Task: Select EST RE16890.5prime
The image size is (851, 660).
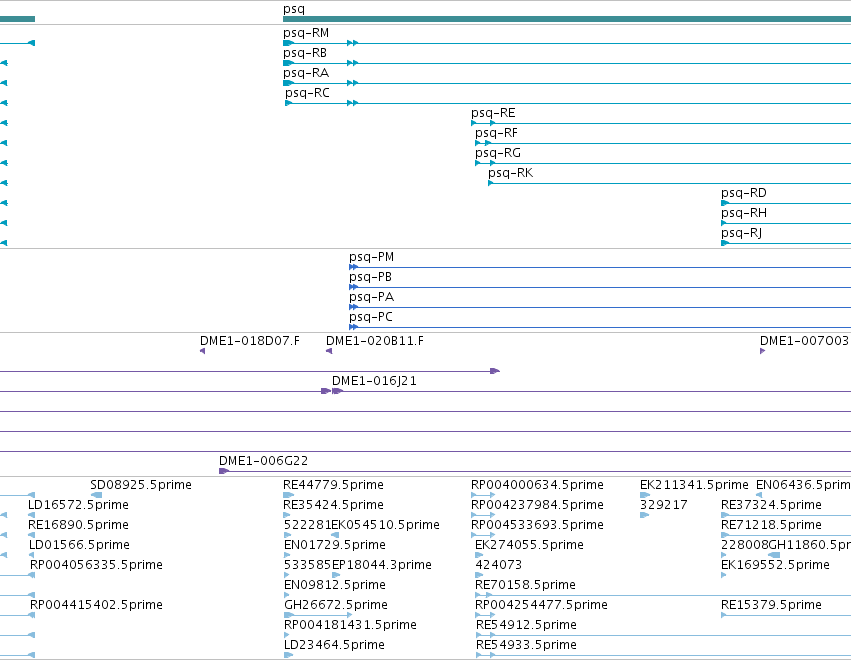Action: [x=79, y=525]
